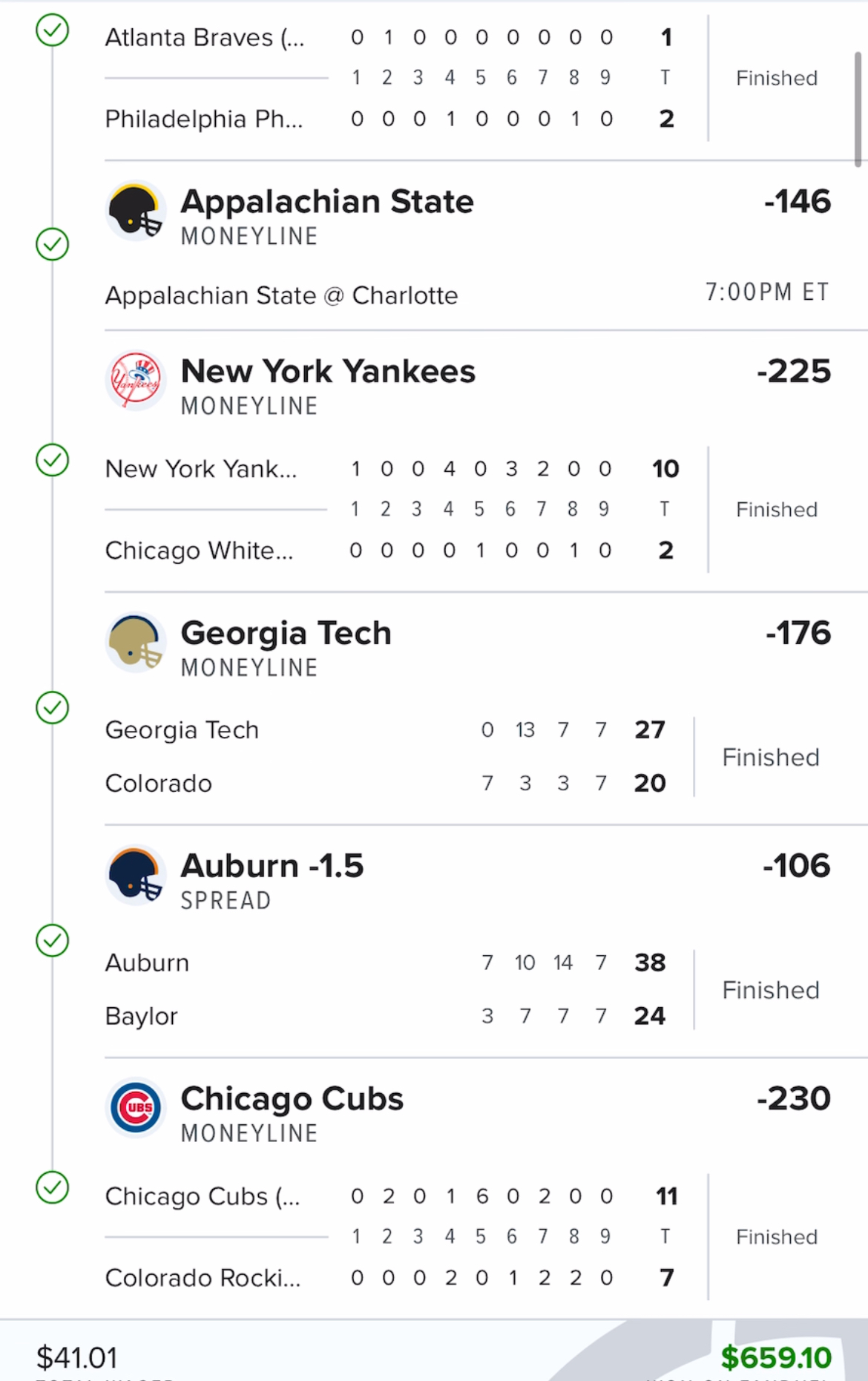Screen dimensions: 868x1381
Task: Open the Chicago Cubs logo
Action: click(135, 1107)
